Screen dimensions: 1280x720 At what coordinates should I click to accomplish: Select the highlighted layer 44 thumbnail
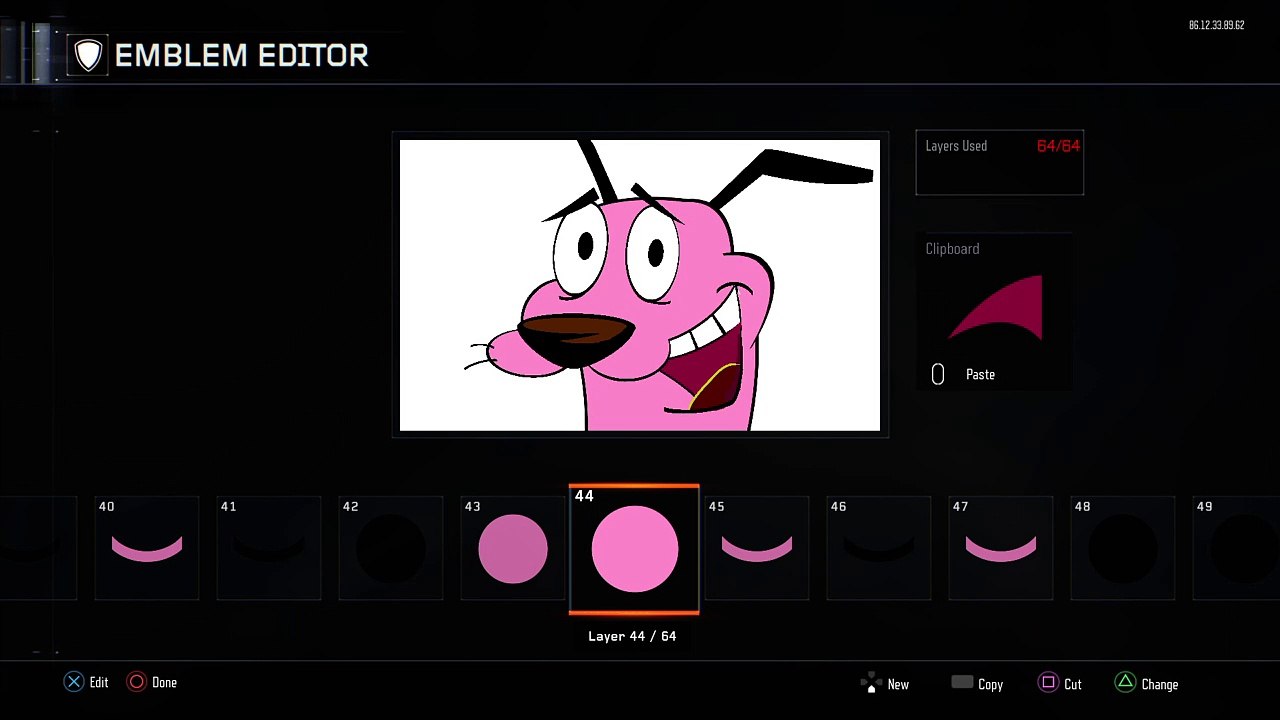coord(634,549)
